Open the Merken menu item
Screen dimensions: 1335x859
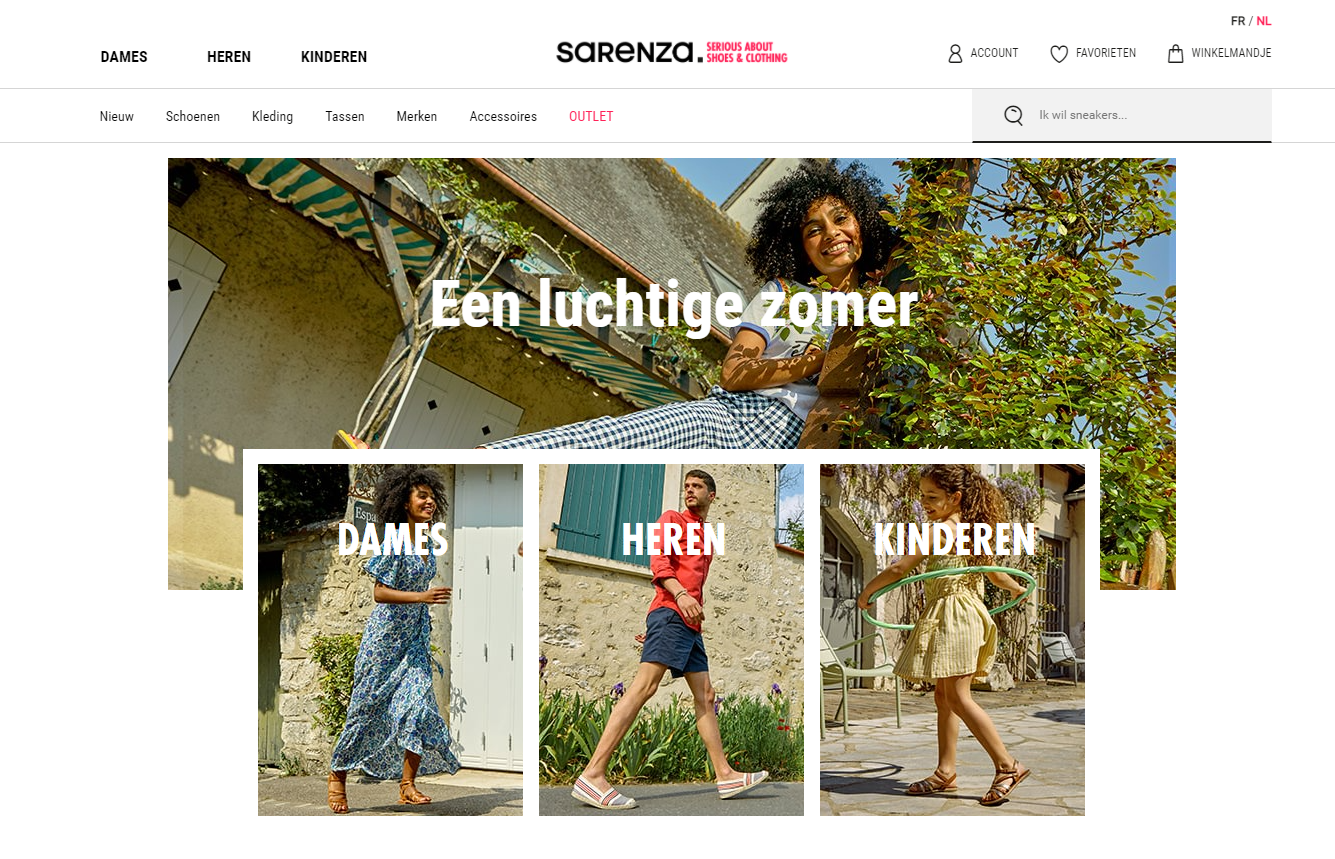[x=417, y=116]
